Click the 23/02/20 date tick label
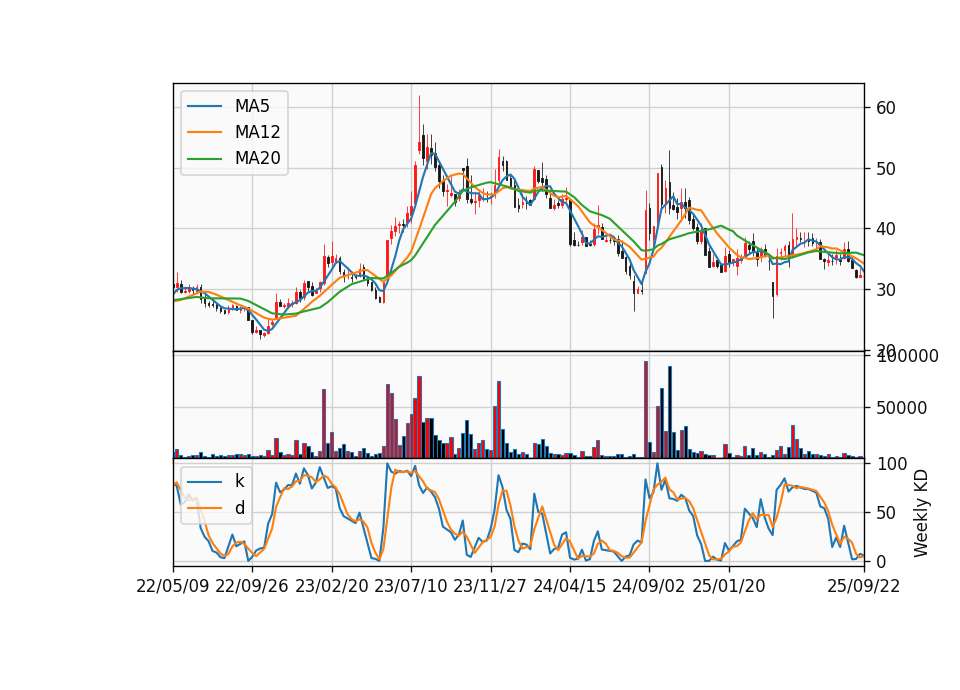Viewport: 960px width, 690px height. point(332,586)
